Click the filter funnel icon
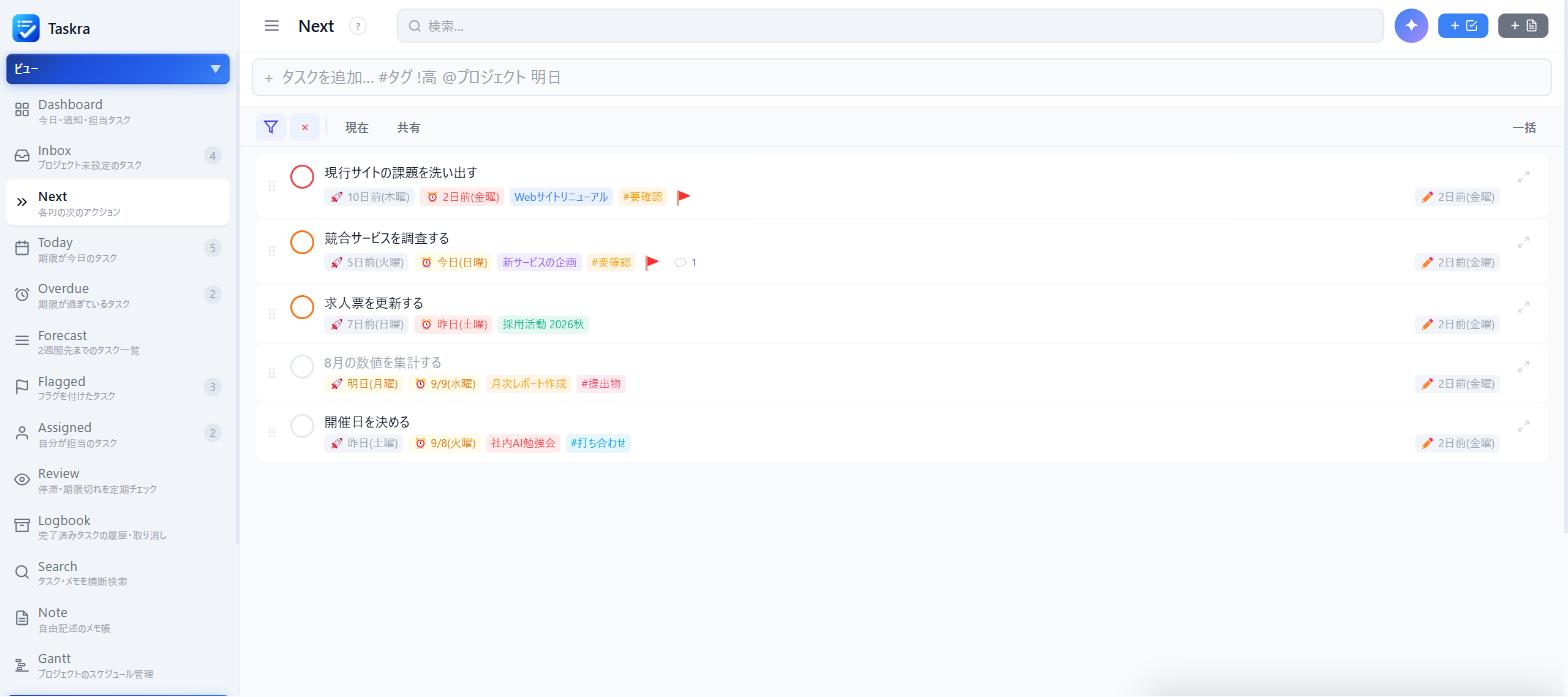The width and height of the screenshot is (1568, 697). pos(271,127)
